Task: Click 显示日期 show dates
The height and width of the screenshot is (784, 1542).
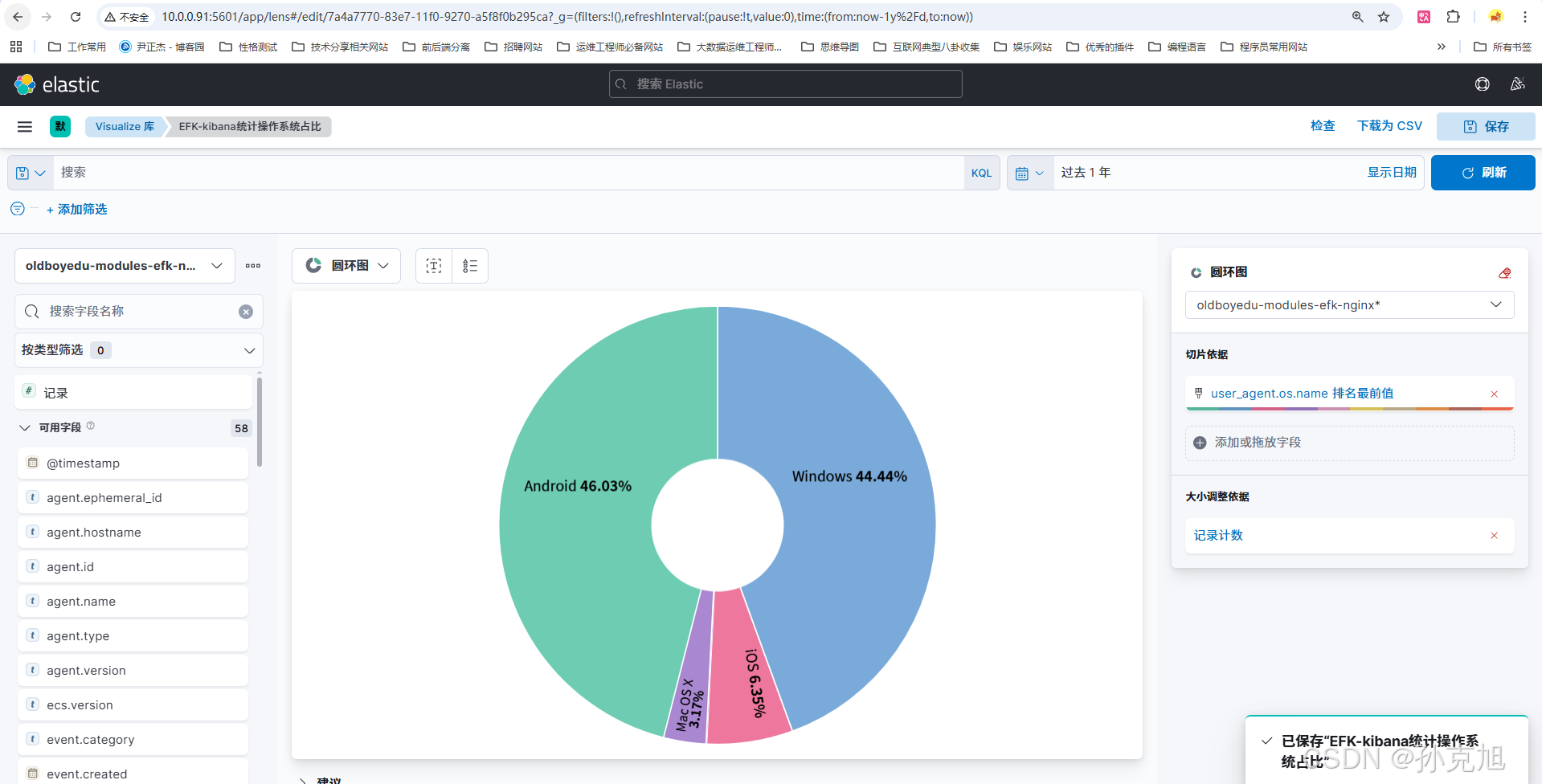Action: coord(1392,173)
